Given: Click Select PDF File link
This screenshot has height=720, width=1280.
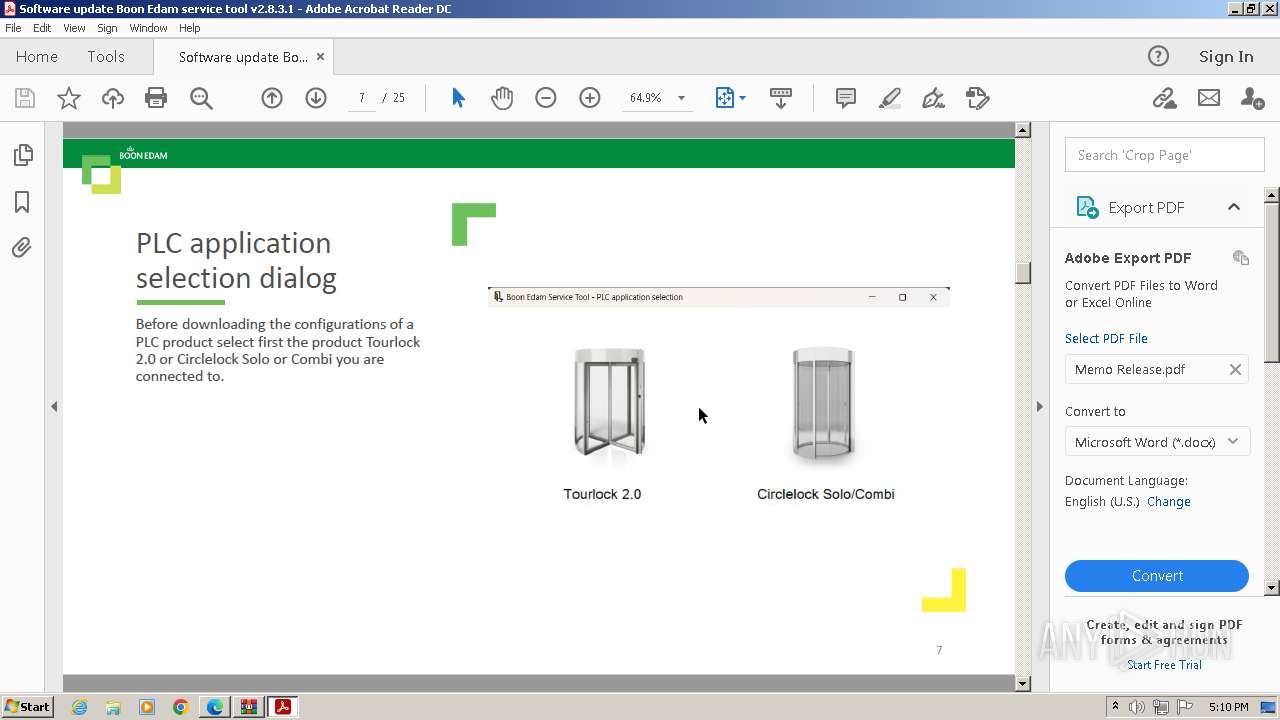Looking at the screenshot, I should 1106,339.
